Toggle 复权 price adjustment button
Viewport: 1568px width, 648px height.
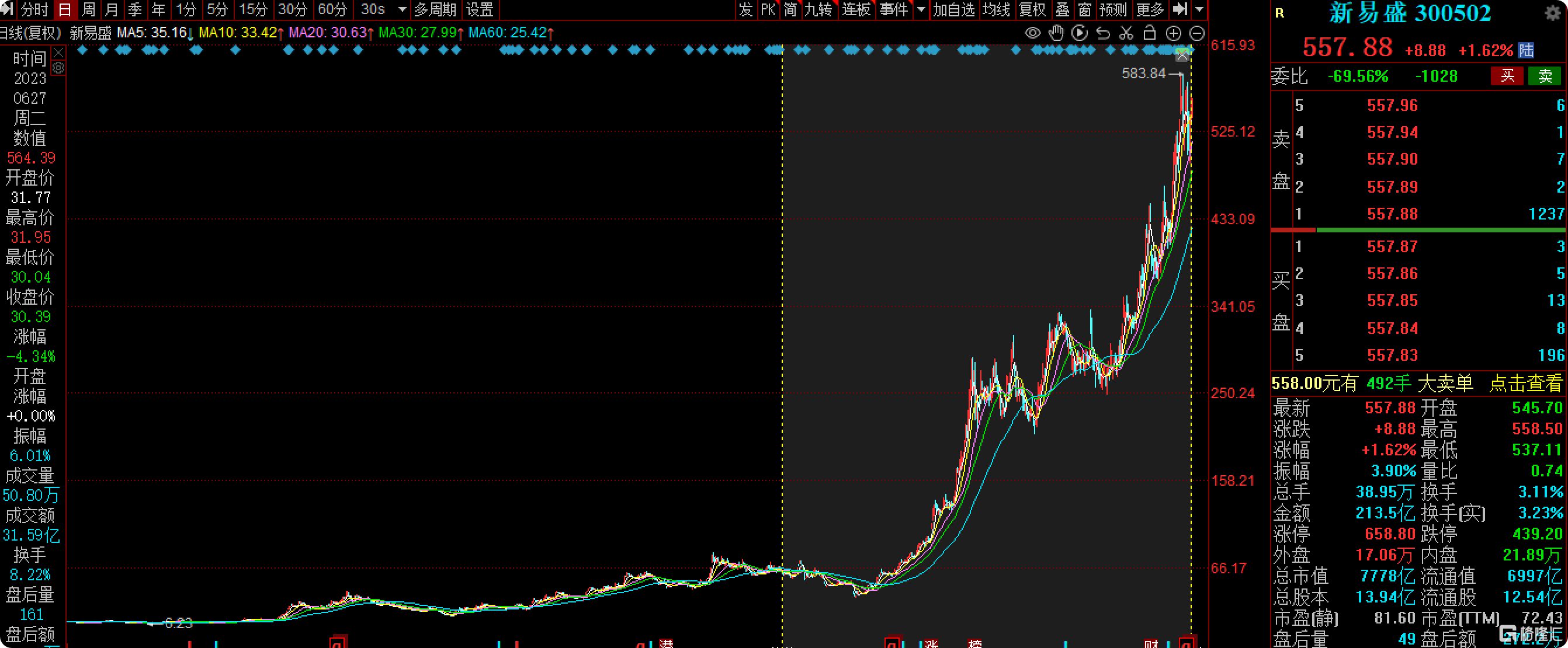[1032, 10]
